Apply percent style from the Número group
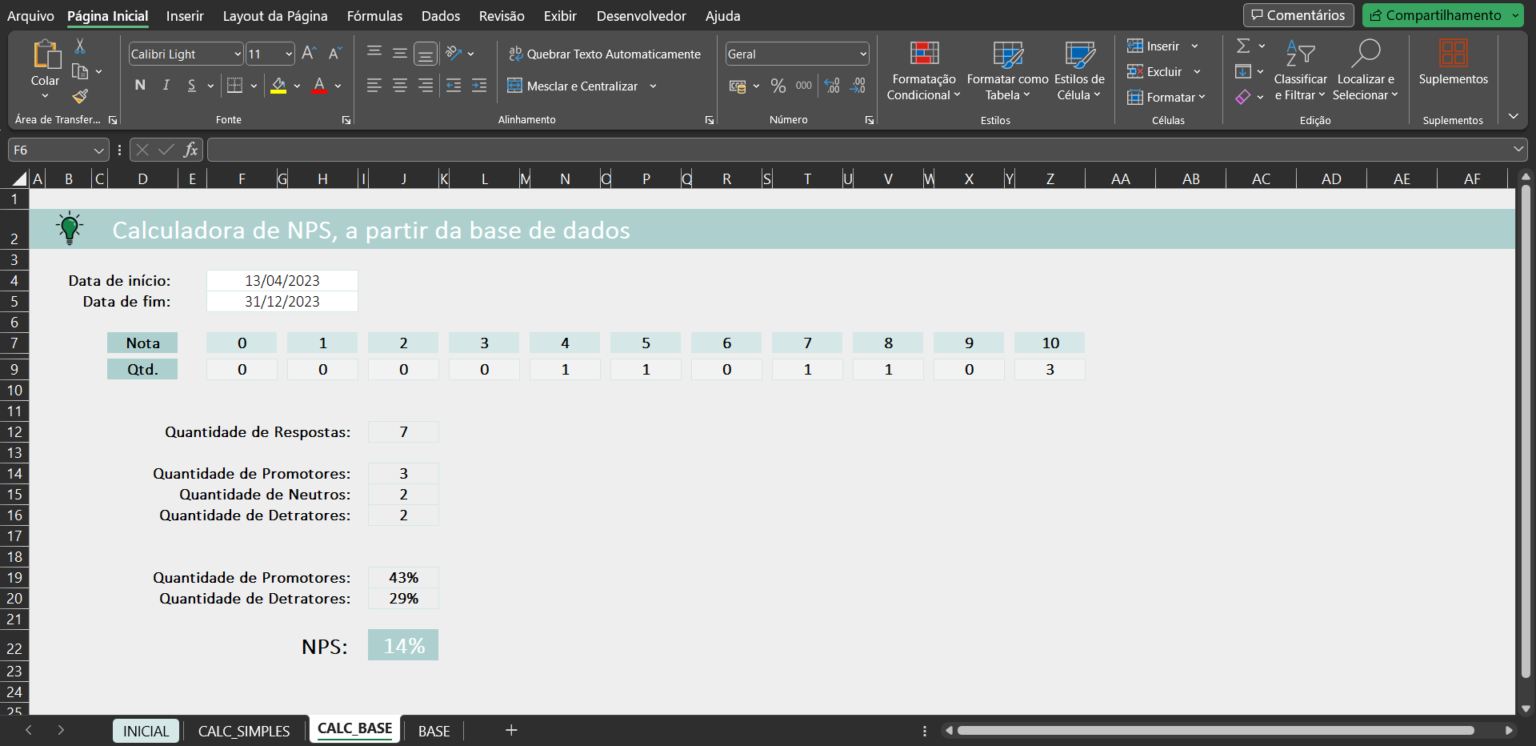 (778, 85)
